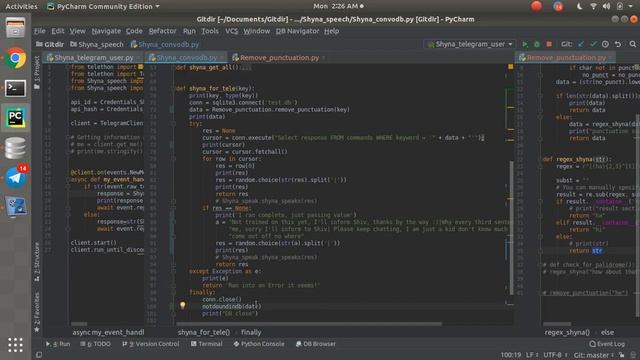Screen dimensions: 640x360
Task: Open the TODO tool window
Action: pos(96,344)
